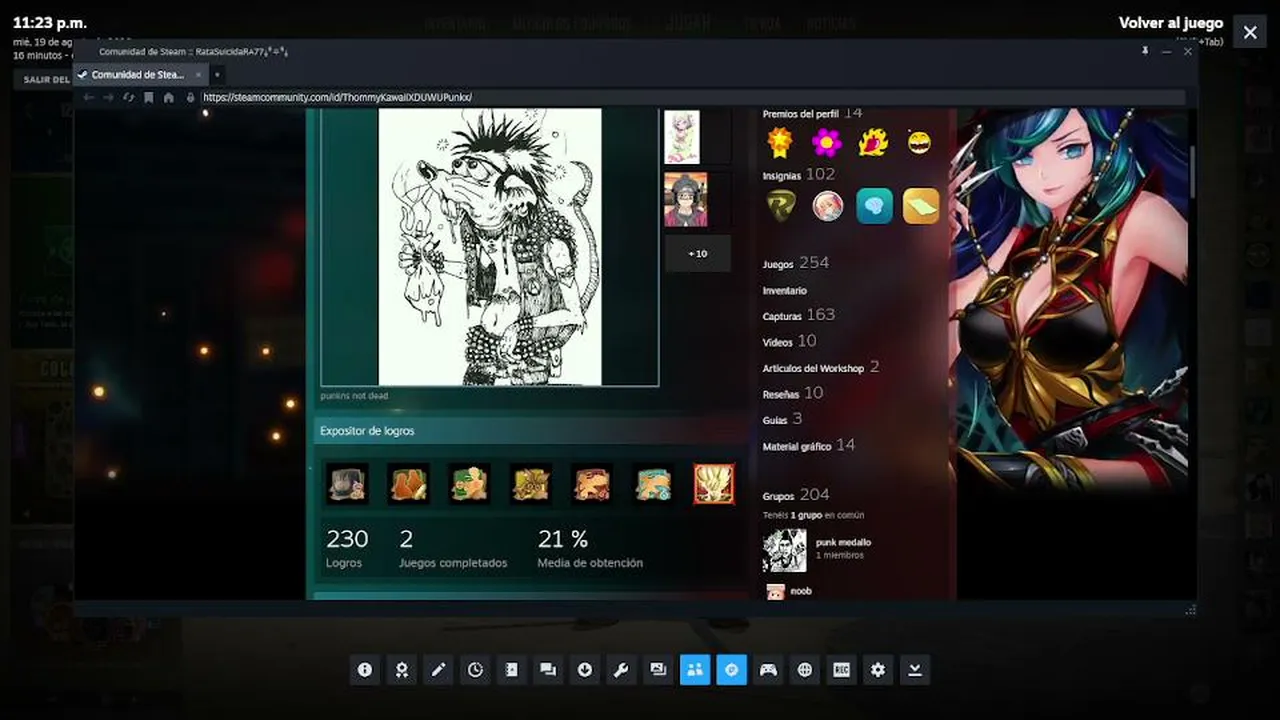Close overlay with the X button
Image resolution: width=1280 pixels, height=720 pixels.
[x=1250, y=32]
